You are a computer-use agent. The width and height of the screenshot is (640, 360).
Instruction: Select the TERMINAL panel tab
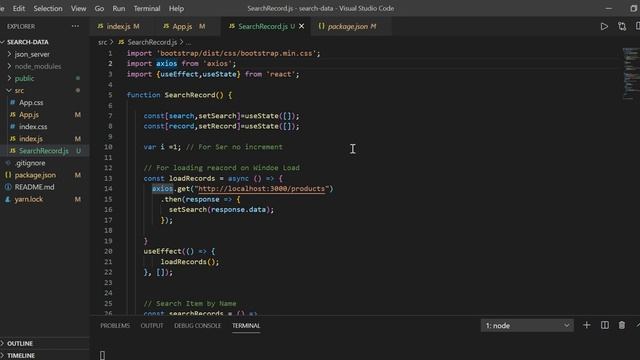pyautogui.click(x=246, y=326)
